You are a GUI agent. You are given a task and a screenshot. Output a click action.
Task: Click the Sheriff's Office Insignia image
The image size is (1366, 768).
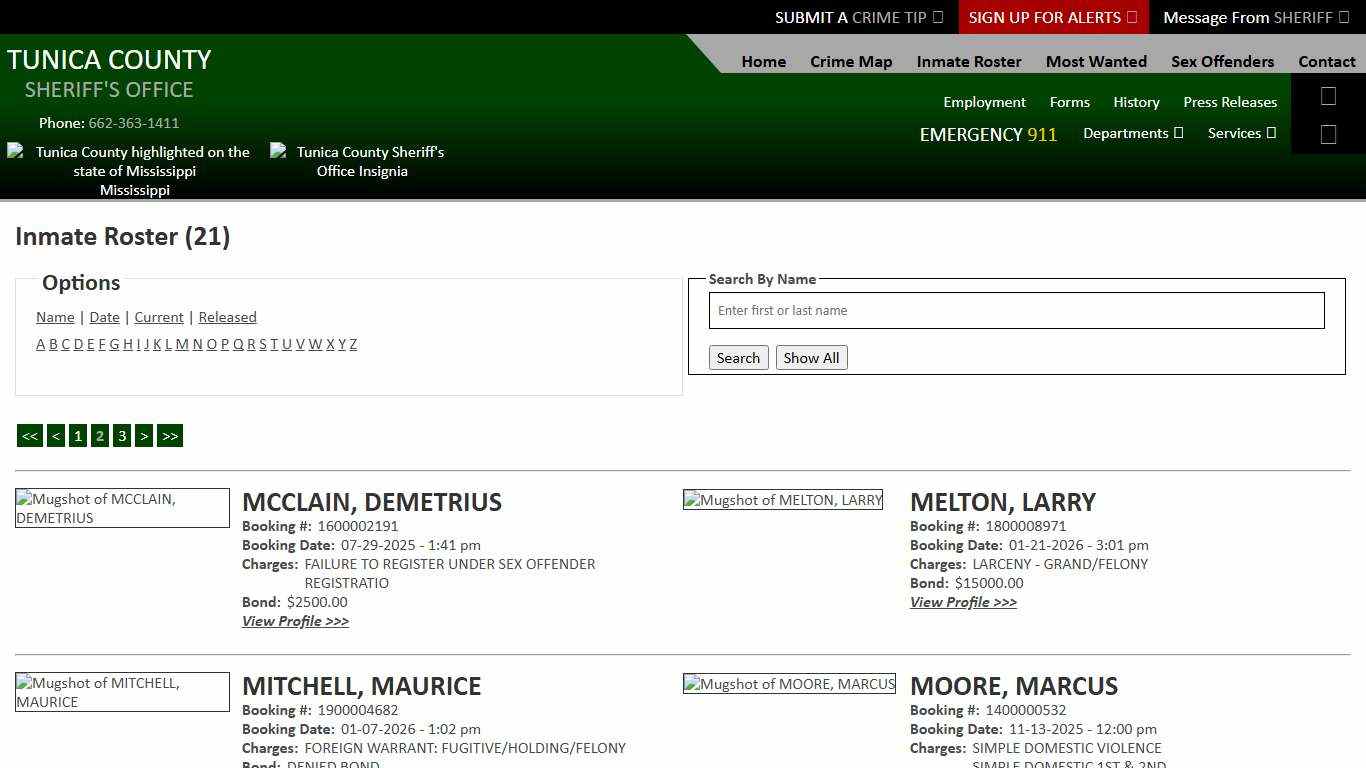click(358, 161)
